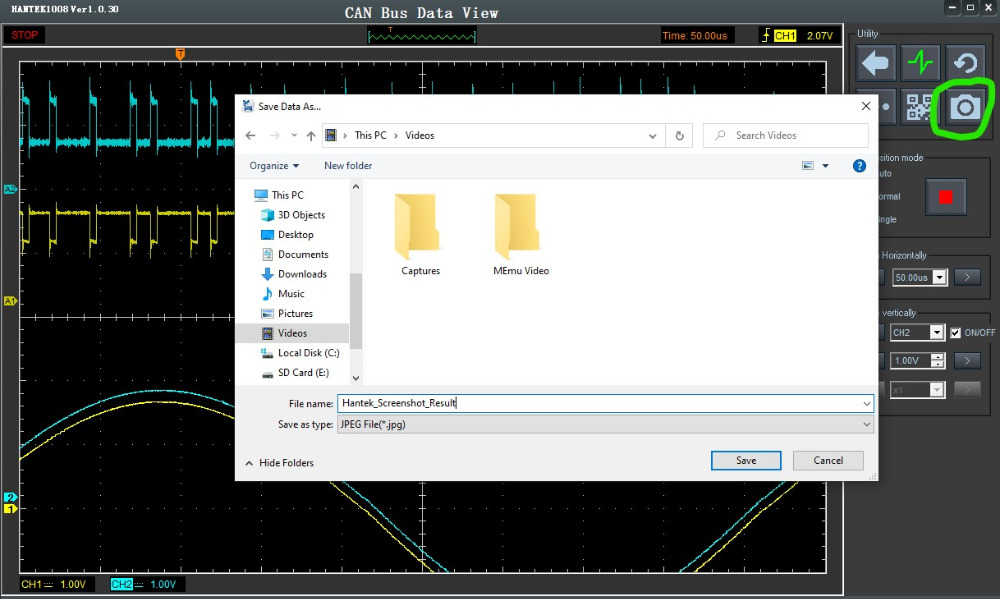The width and height of the screenshot is (1000, 599).
Task: Expand the CH2 channel selector dropdown
Action: tap(937, 332)
